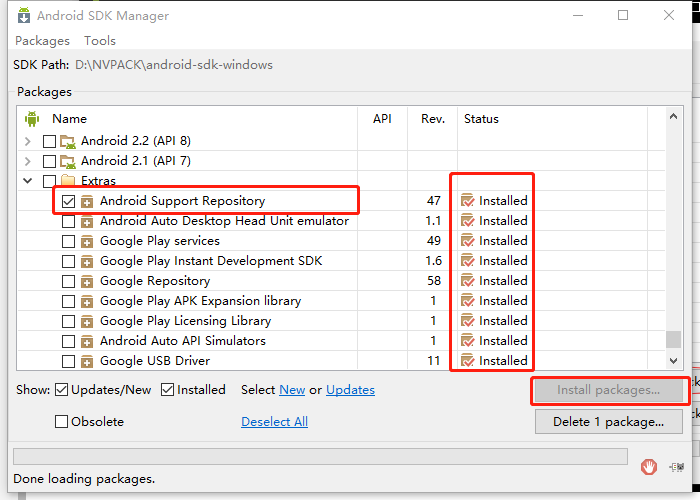
Task: Toggle the Updates/New show filter
Action: 62,390
